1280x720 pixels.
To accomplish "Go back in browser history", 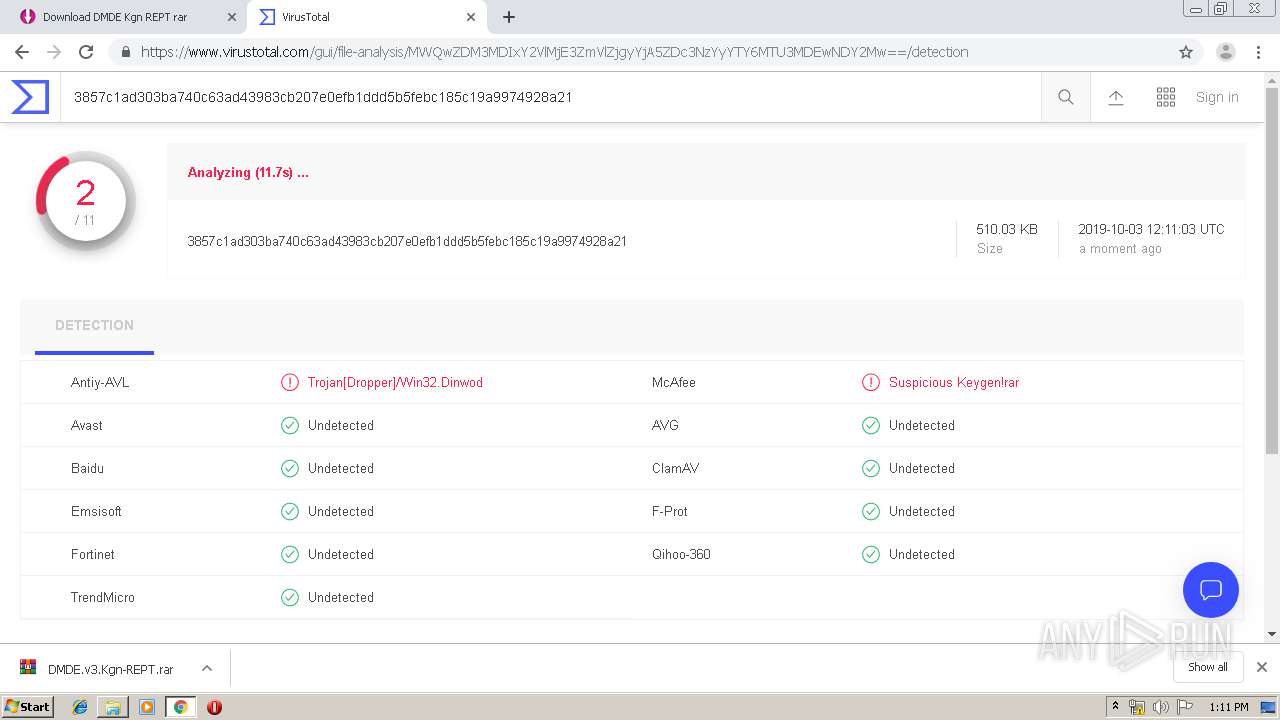I will pos(22,52).
